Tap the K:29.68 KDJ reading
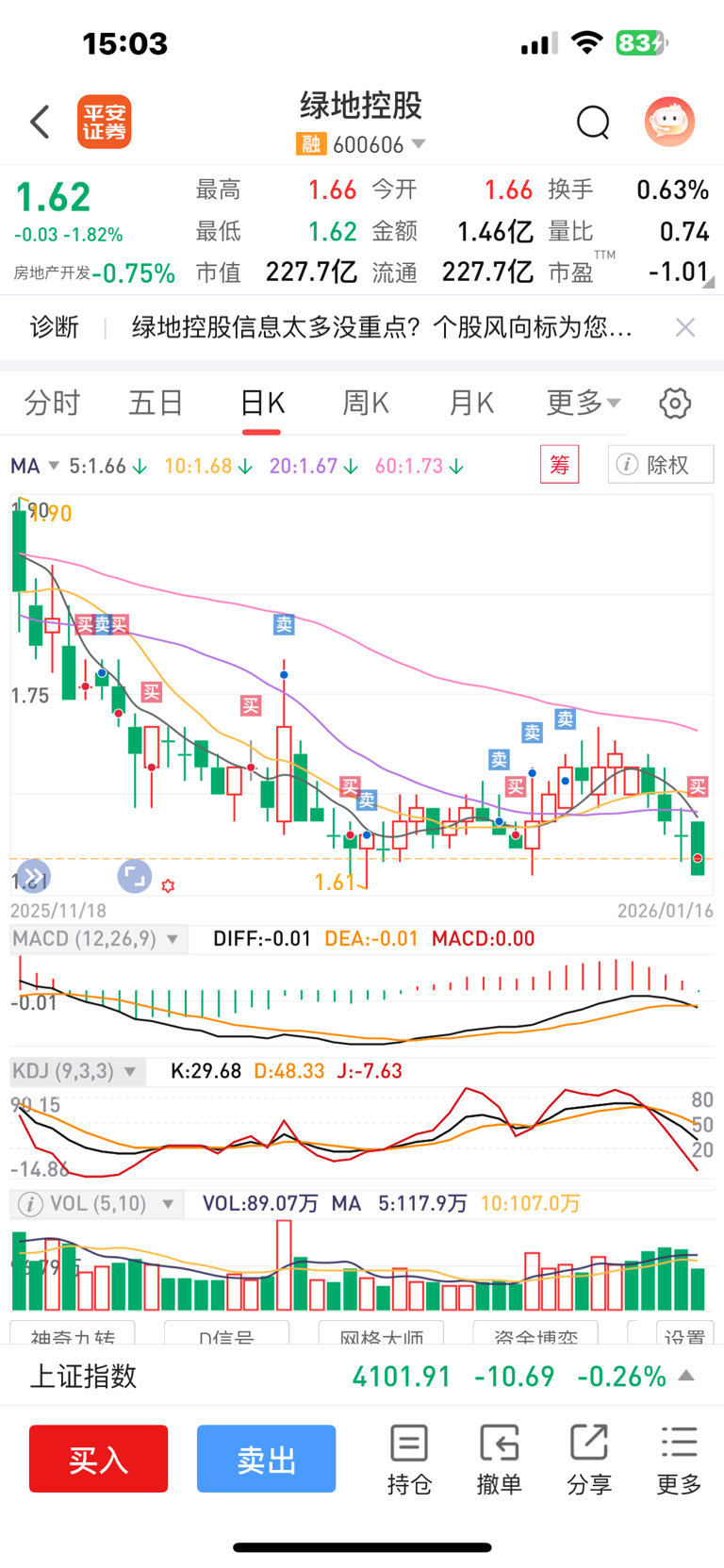This screenshot has height=1568, width=724. (x=206, y=1071)
